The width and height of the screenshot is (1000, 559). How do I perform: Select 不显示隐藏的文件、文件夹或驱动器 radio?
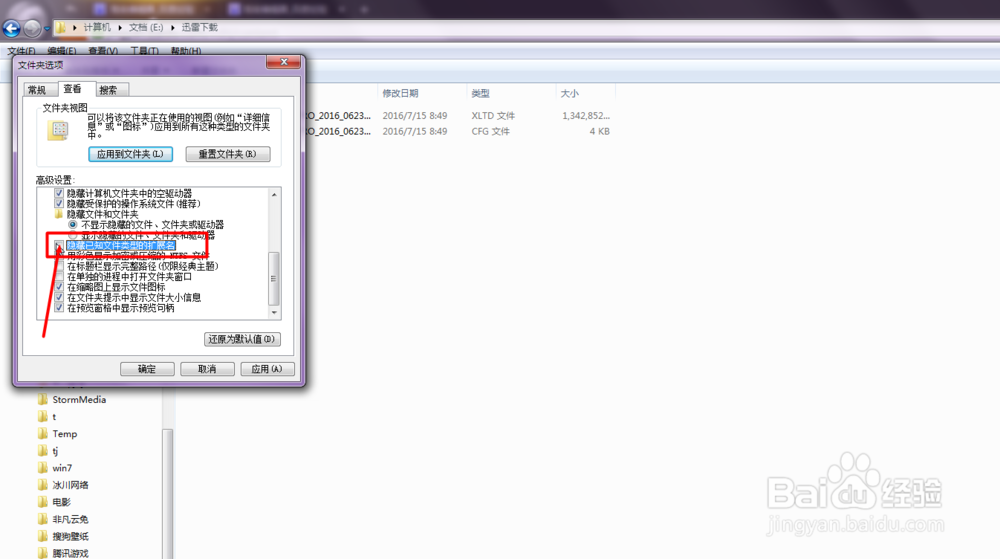pos(73,224)
